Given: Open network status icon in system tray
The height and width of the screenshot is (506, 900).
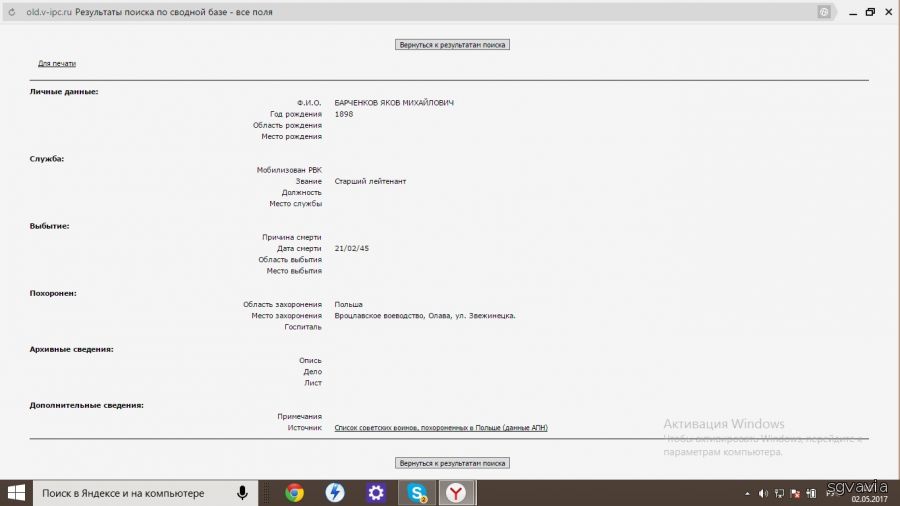Looking at the screenshot, I should point(779,493).
